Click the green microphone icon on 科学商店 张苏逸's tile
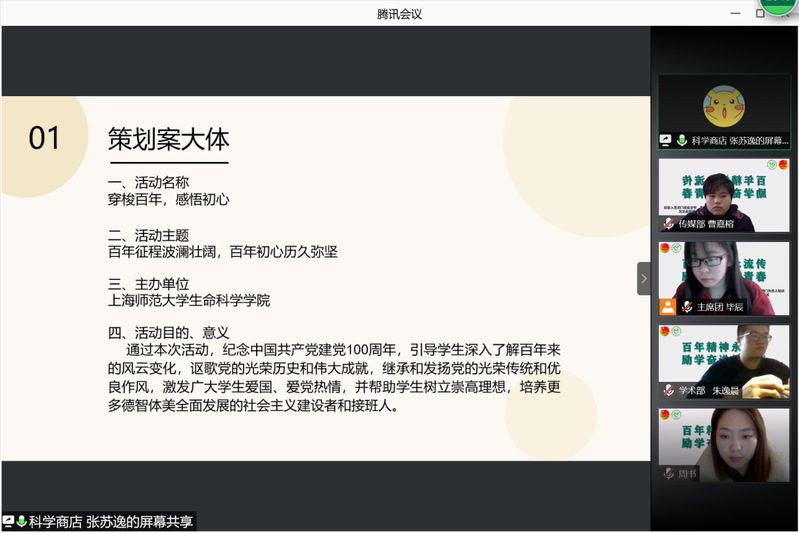This screenshot has width=799, height=533. tap(682, 140)
